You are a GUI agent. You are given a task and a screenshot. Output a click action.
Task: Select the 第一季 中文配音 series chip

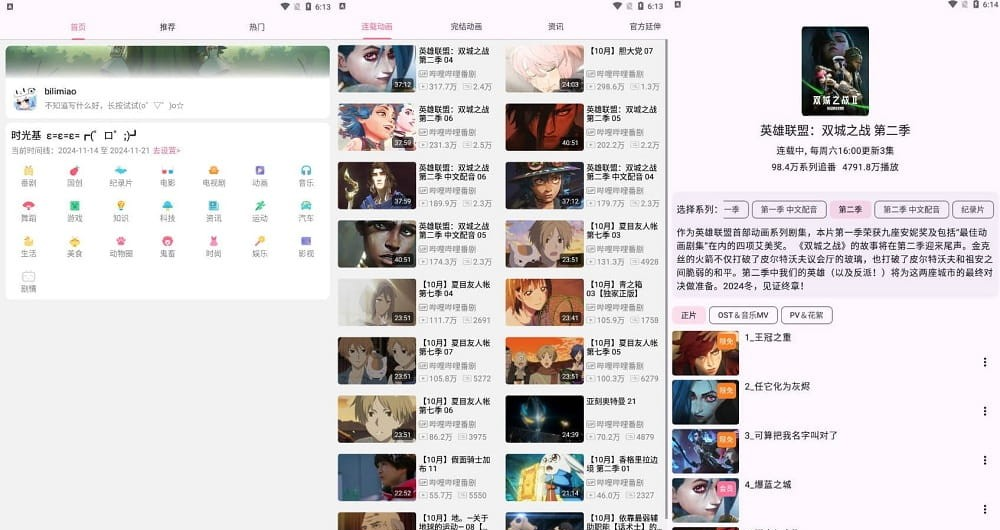(789, 209)
